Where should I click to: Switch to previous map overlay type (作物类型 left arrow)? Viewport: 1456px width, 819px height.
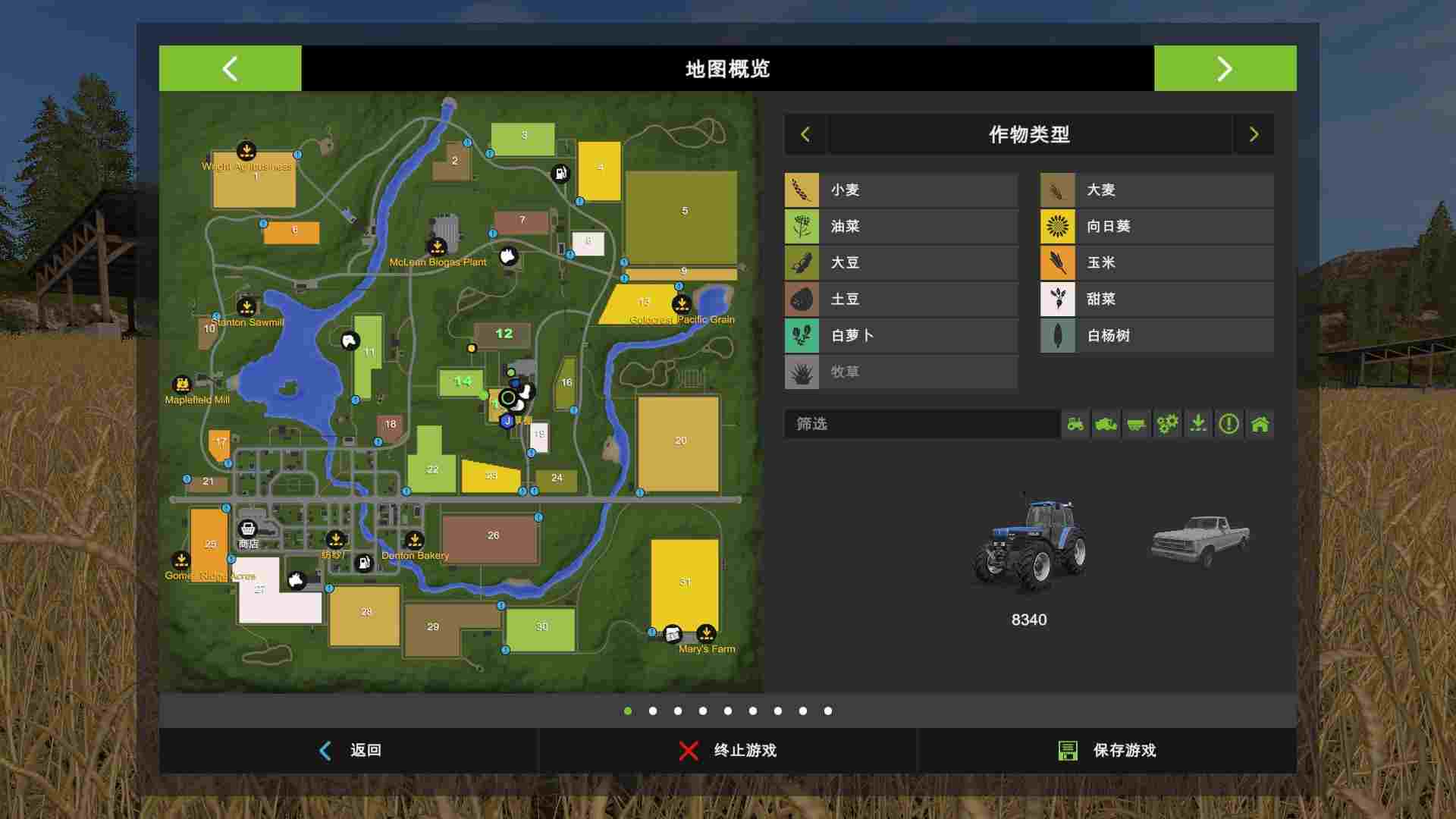click(x=805, y=134)
